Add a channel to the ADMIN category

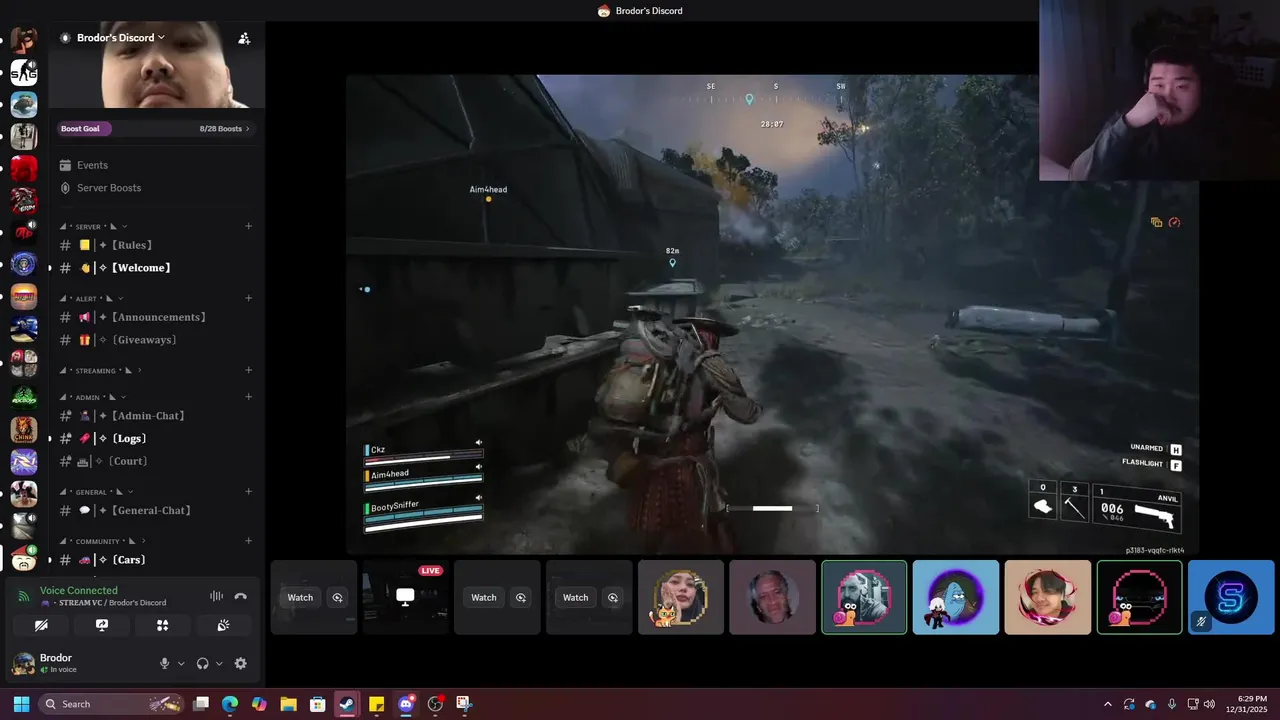click(x=248, y=397)
